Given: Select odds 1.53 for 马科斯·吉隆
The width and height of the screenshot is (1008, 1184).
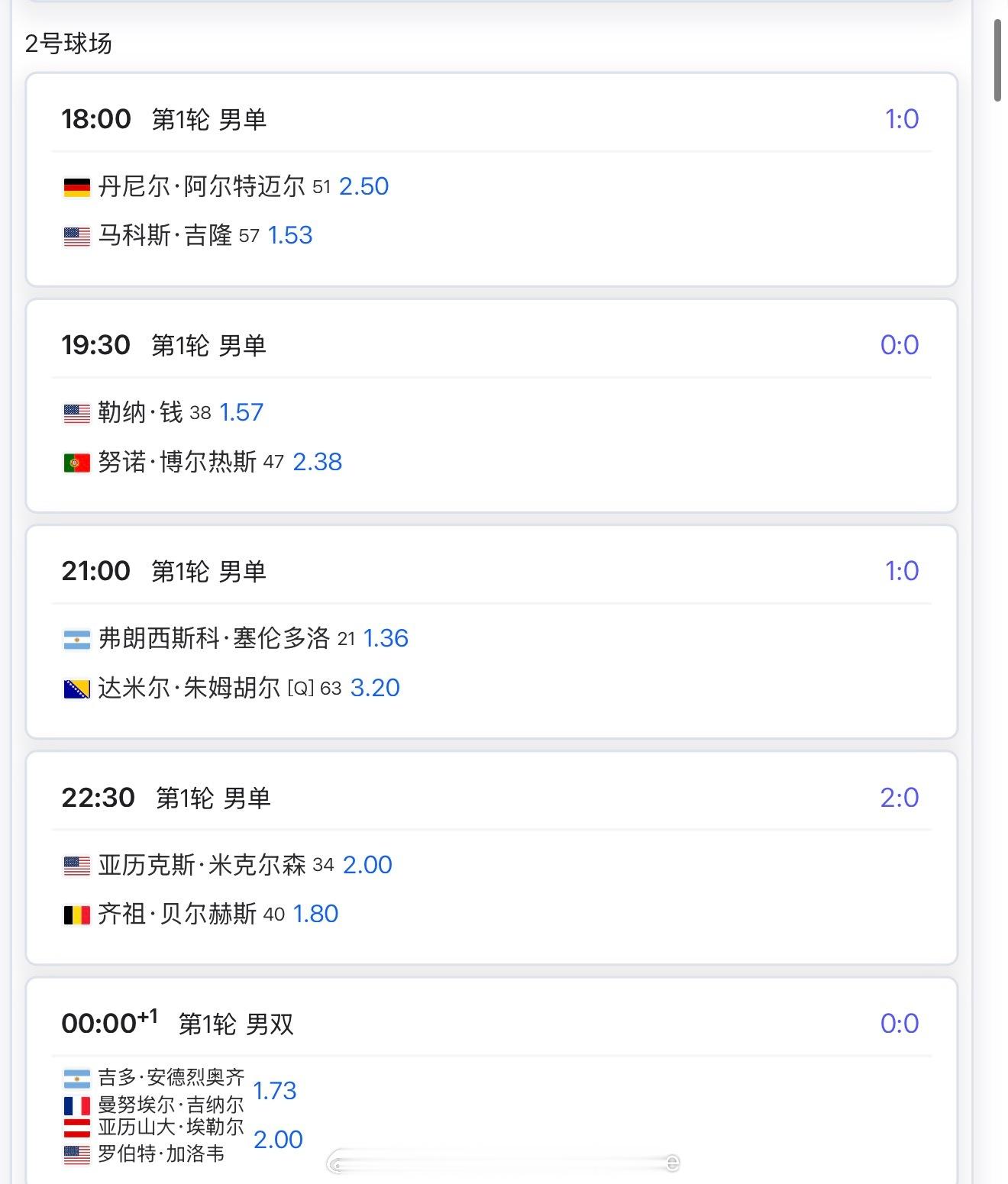Looking at the screenshot, I should (290, 235).
